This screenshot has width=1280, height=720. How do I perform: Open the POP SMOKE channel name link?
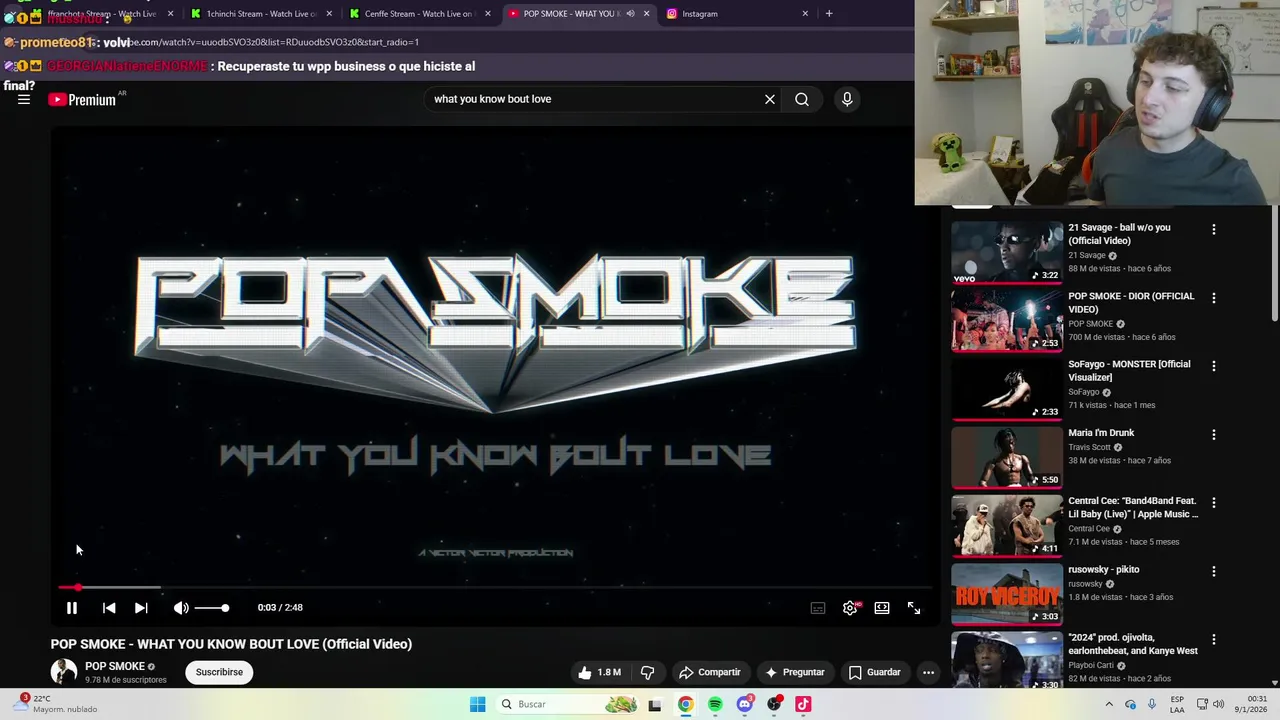pos(115,666)
